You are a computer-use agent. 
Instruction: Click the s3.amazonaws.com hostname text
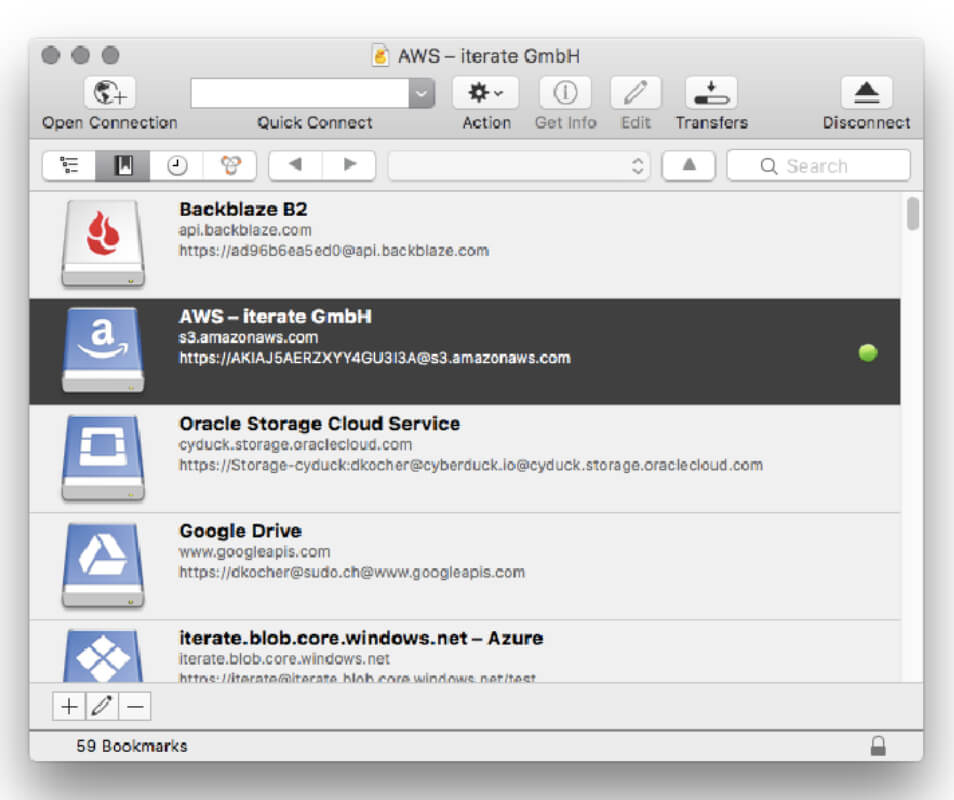tap(248, 337)
